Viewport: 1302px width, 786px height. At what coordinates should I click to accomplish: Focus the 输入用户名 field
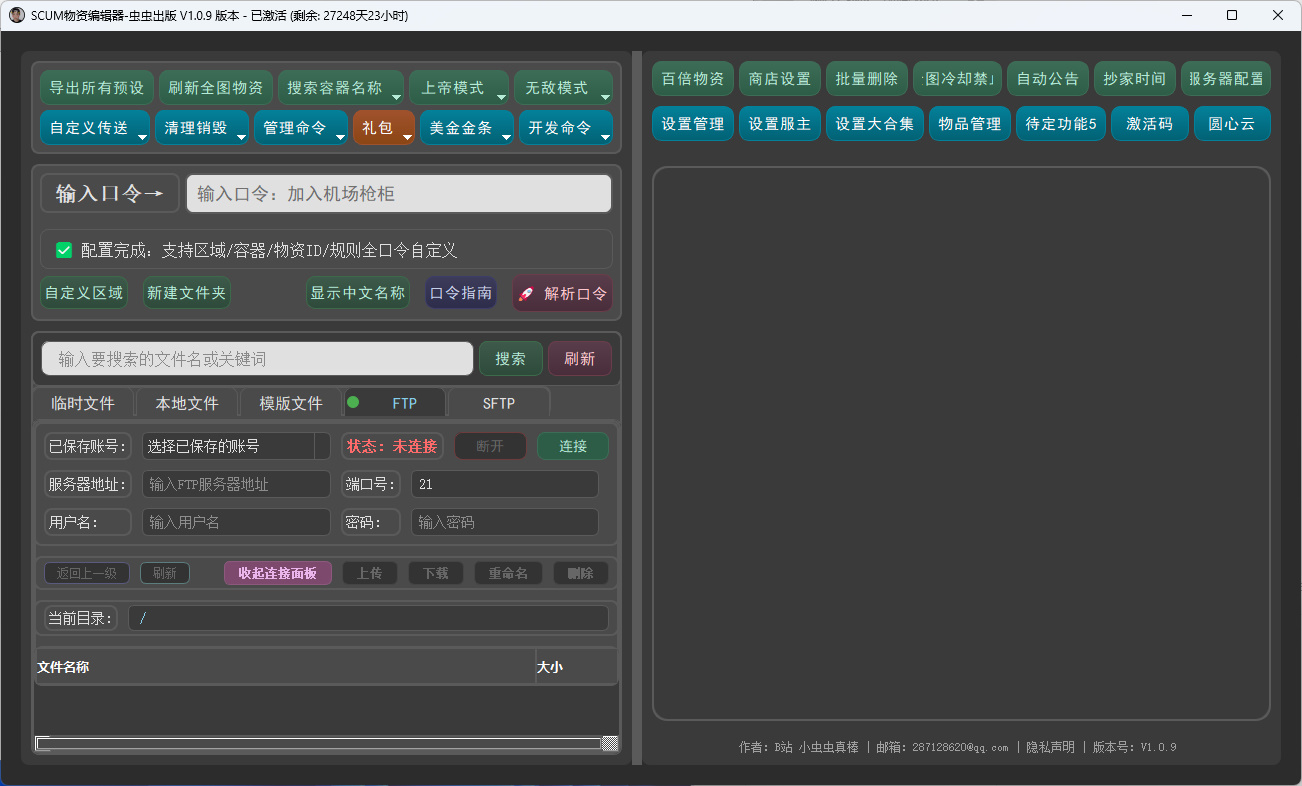[236, 522]
